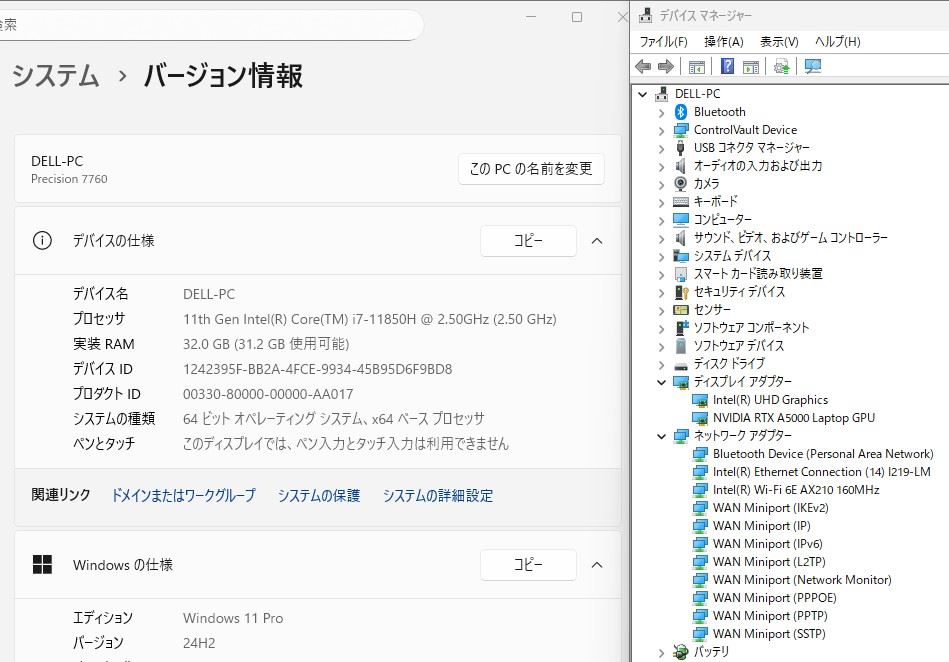Select WAN Miniport (IKEv2)

(x=770, y=508)
